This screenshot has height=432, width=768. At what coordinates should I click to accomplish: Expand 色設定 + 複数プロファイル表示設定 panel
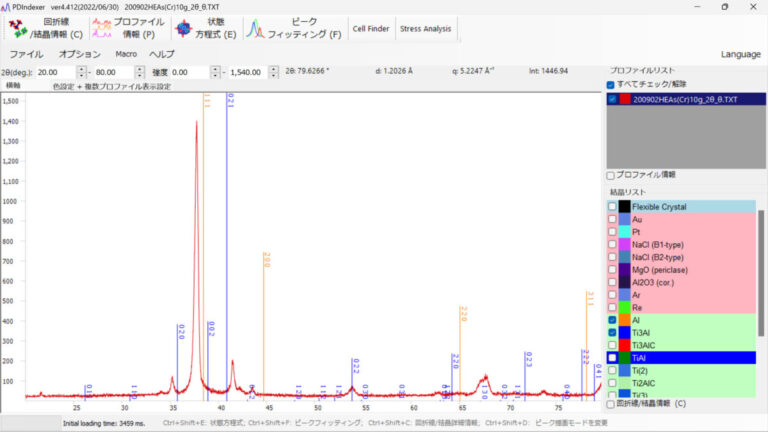(x=110, y=87)
